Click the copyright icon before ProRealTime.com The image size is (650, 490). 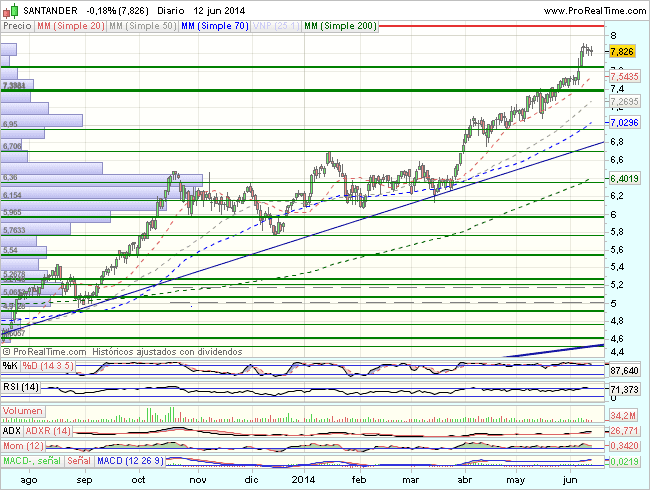pos(8,352)
